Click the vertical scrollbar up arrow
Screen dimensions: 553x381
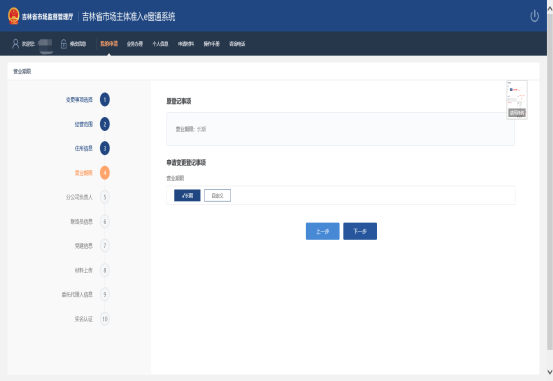[x=549, y=9]
